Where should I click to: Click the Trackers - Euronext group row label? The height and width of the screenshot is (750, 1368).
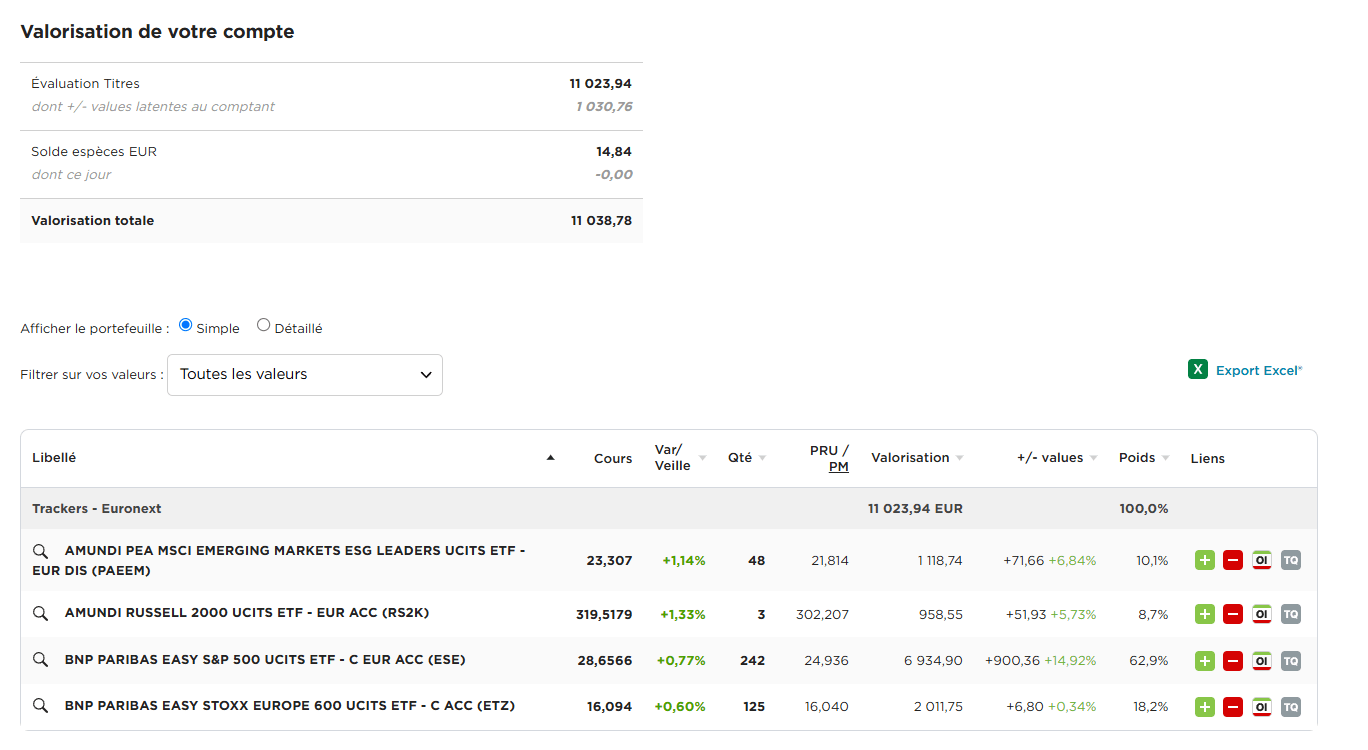point(97,509)
